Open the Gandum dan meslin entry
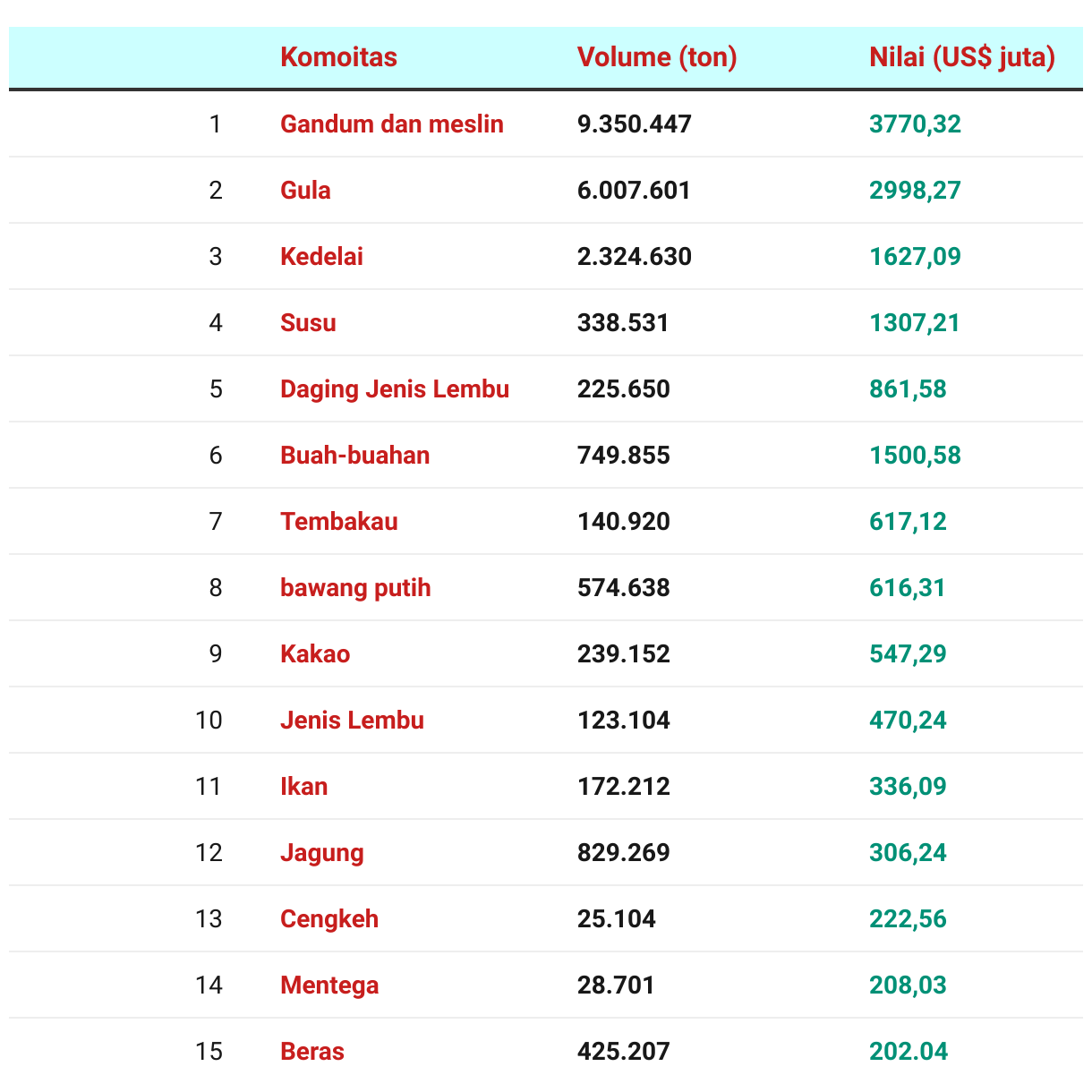 [x=392, y=124]
